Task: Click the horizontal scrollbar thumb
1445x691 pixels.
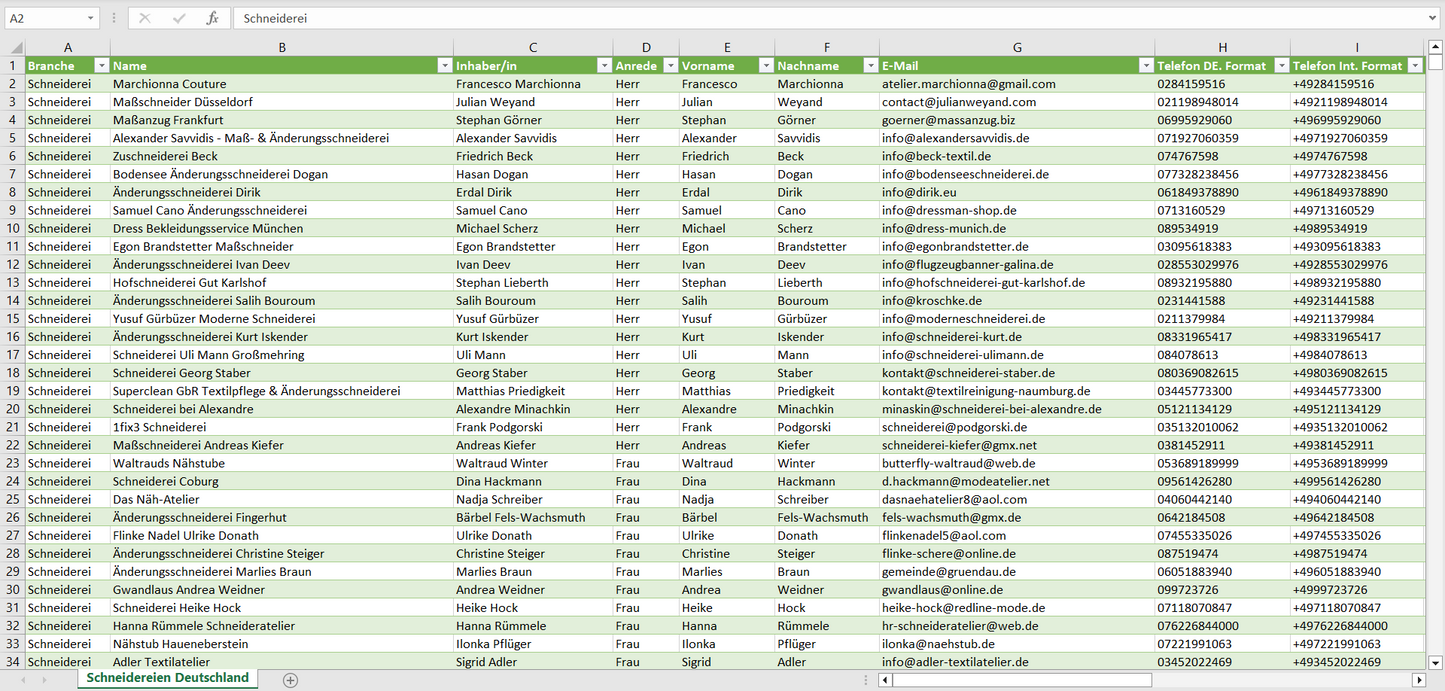Action: click(1020, 680)
